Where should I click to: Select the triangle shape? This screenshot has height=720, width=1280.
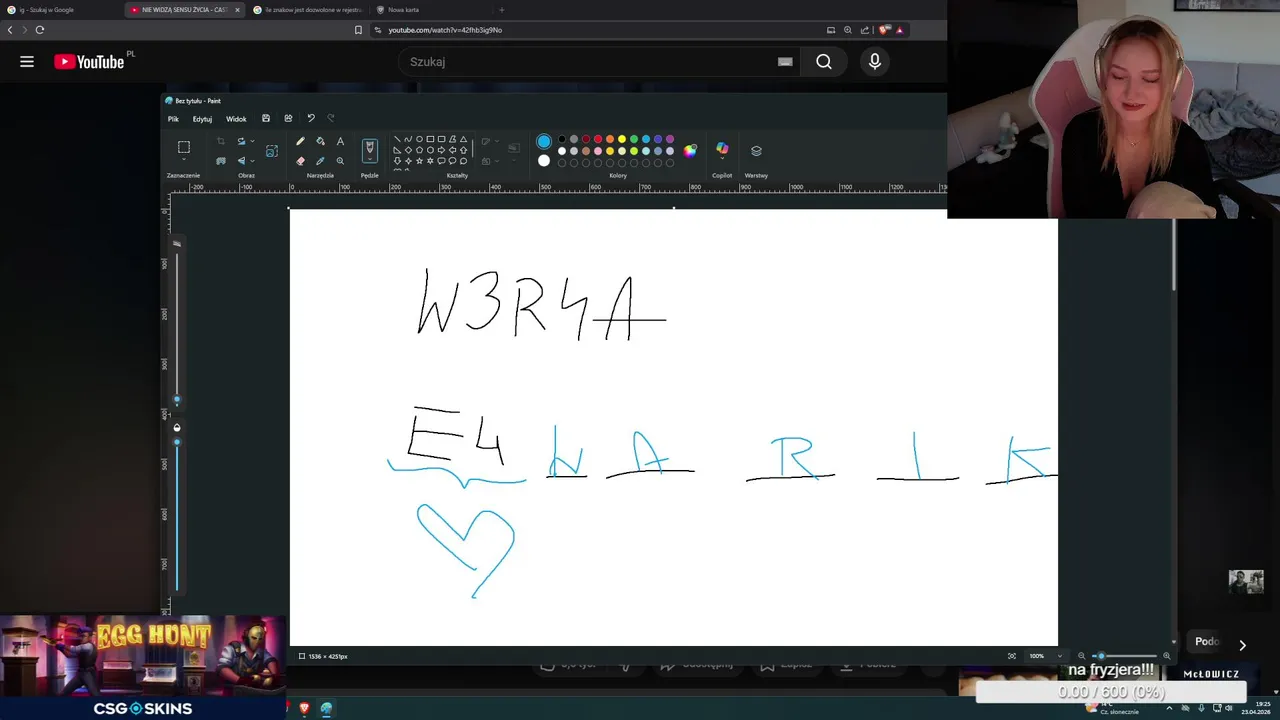463,139
